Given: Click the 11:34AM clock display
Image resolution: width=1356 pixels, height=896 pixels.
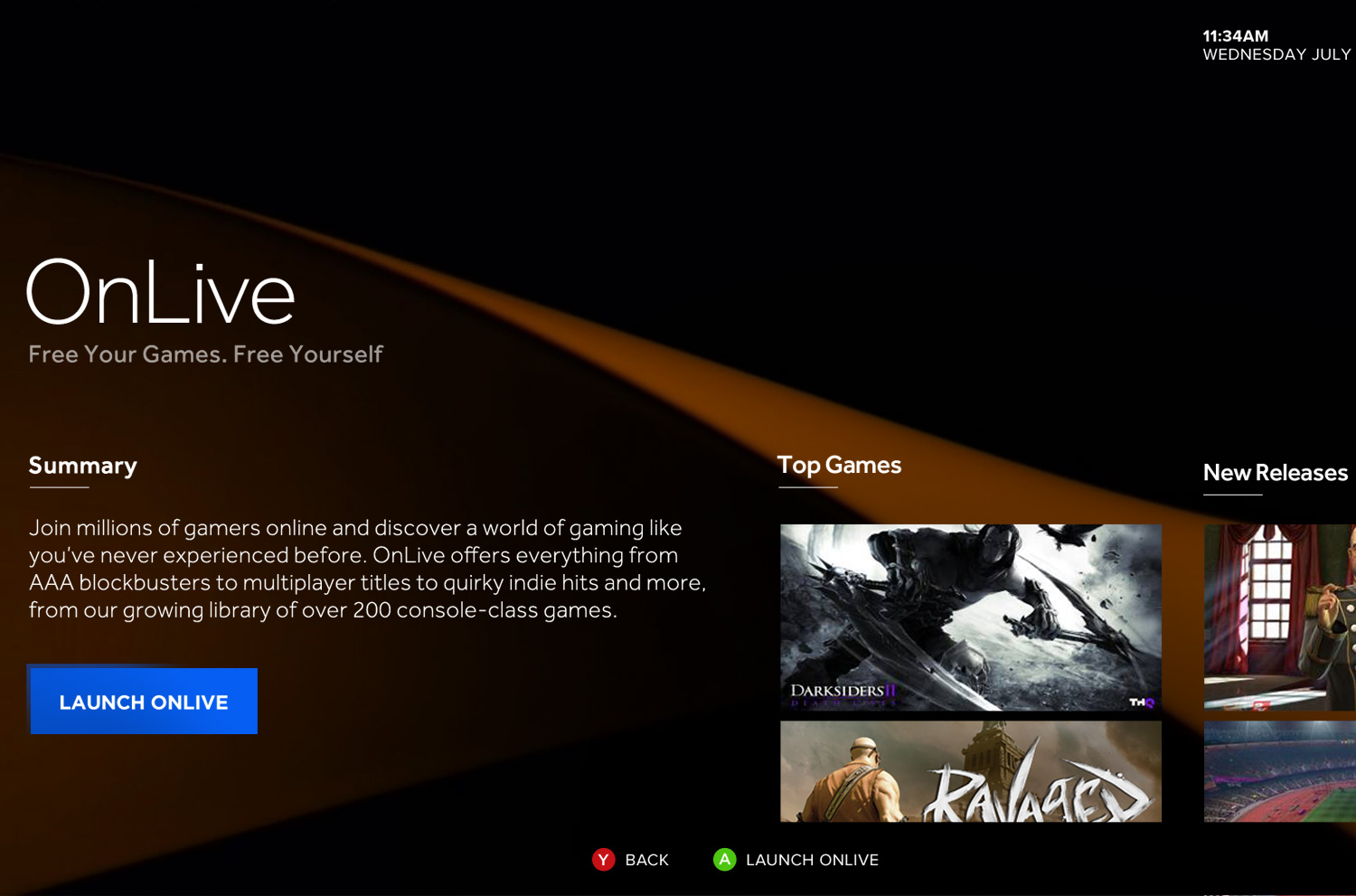Looking at the screenshot, I should coord(1235,36).
